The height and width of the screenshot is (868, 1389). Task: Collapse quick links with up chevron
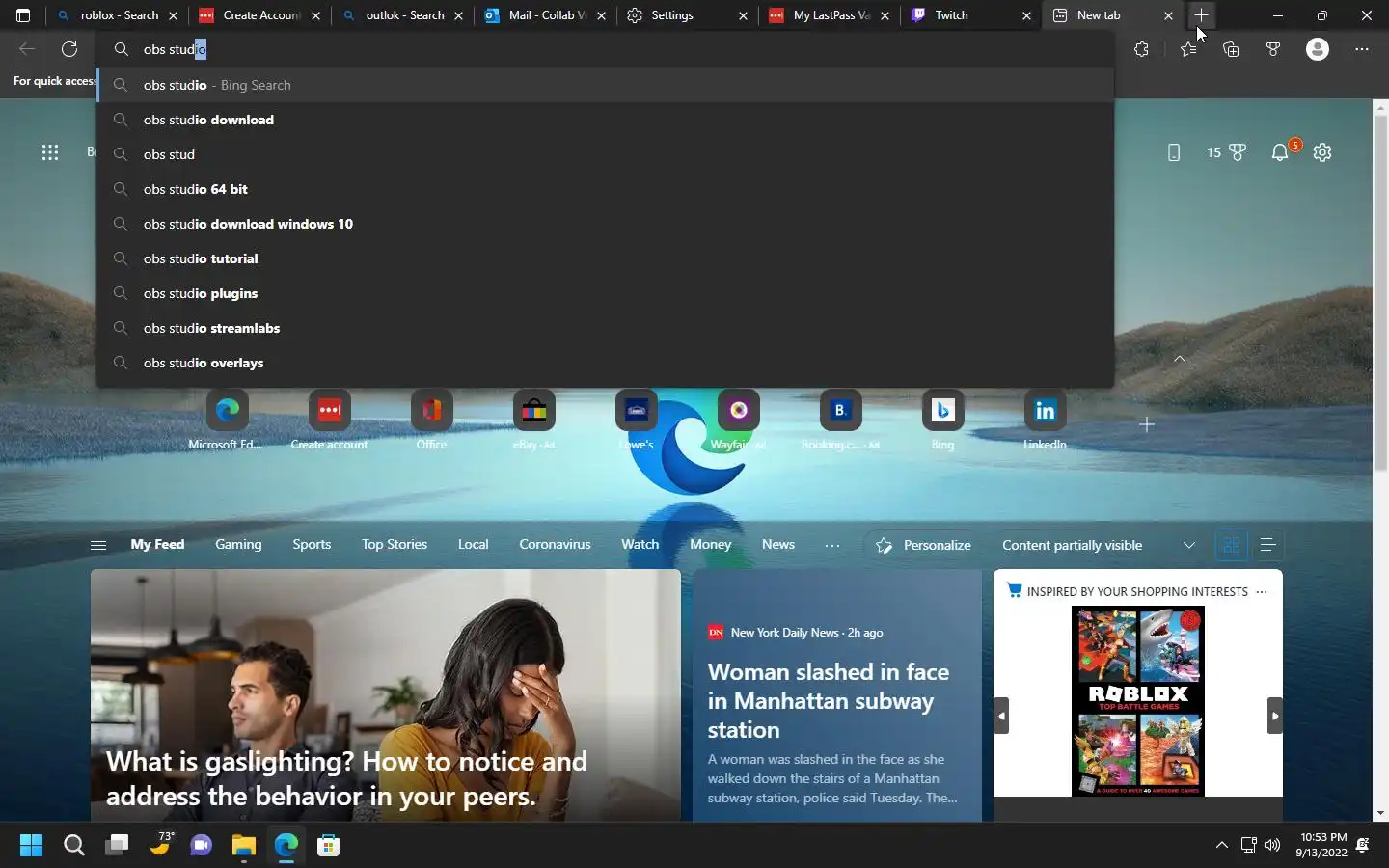click(x=1179, y=358)
